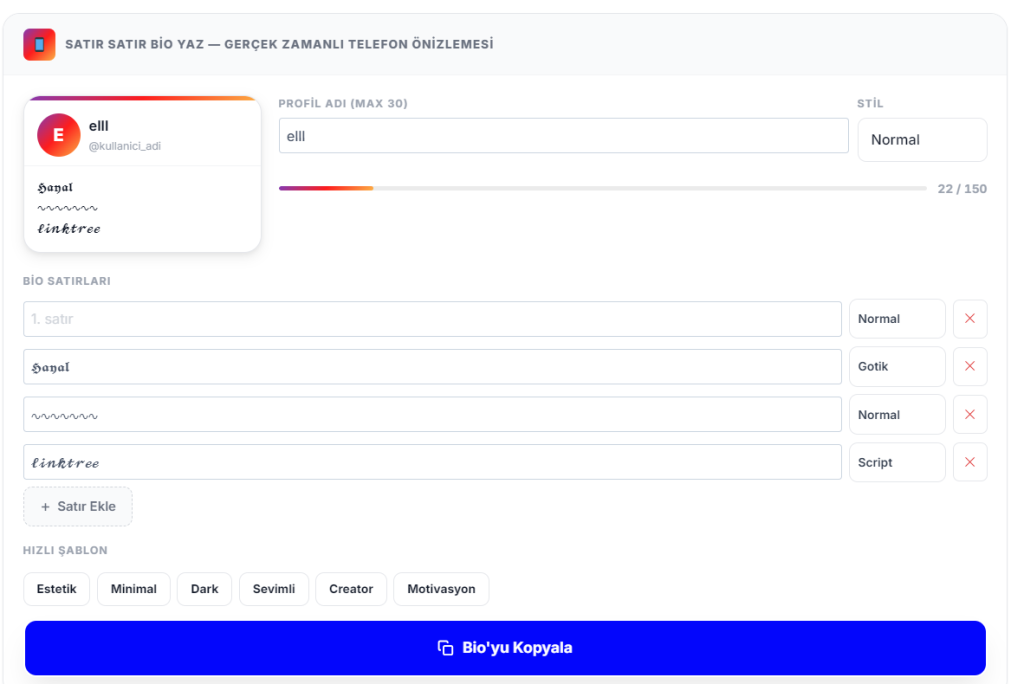Choose the Sevimli template
The height and width of the screenshot is (684, 1024).
click(x=274, y=589)
